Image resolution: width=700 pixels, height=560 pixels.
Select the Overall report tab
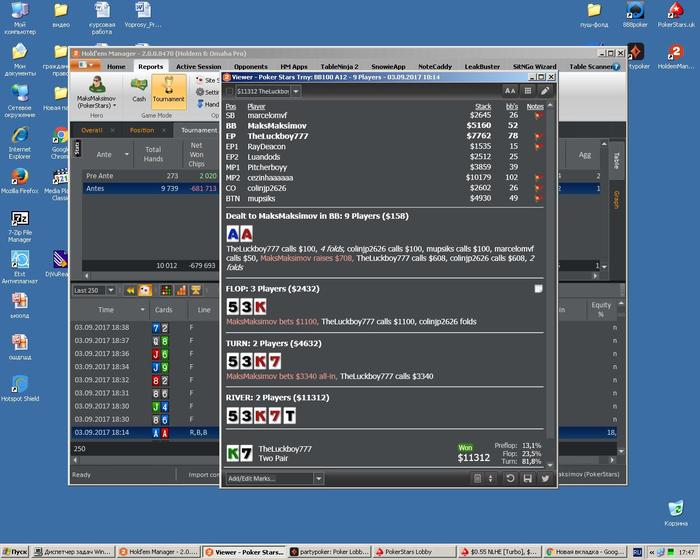(92, 130)
